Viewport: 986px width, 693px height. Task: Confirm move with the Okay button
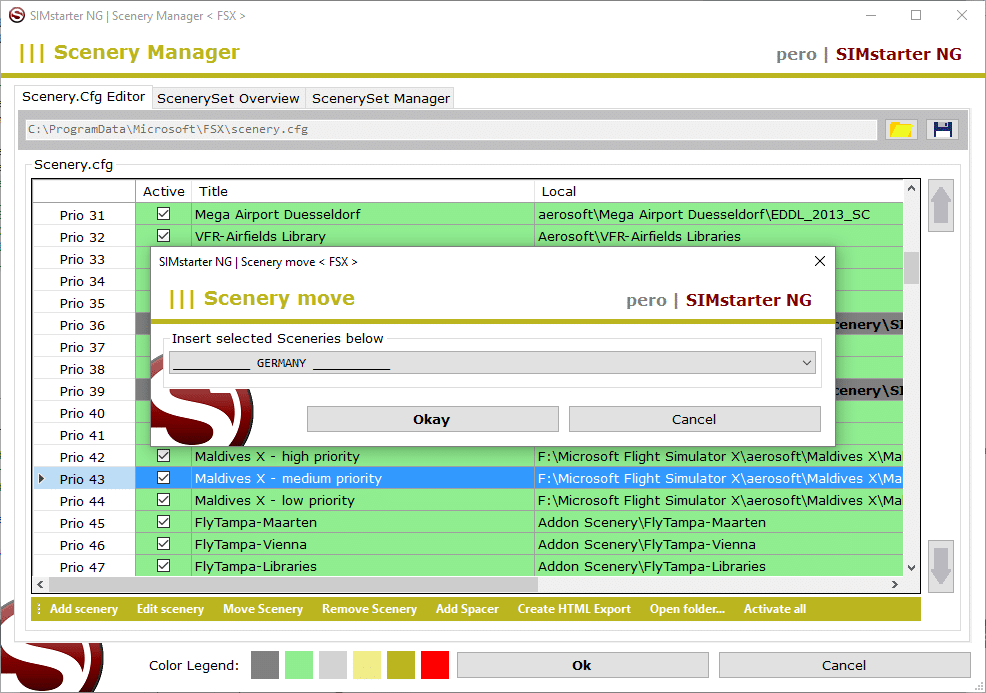point(432,419)
